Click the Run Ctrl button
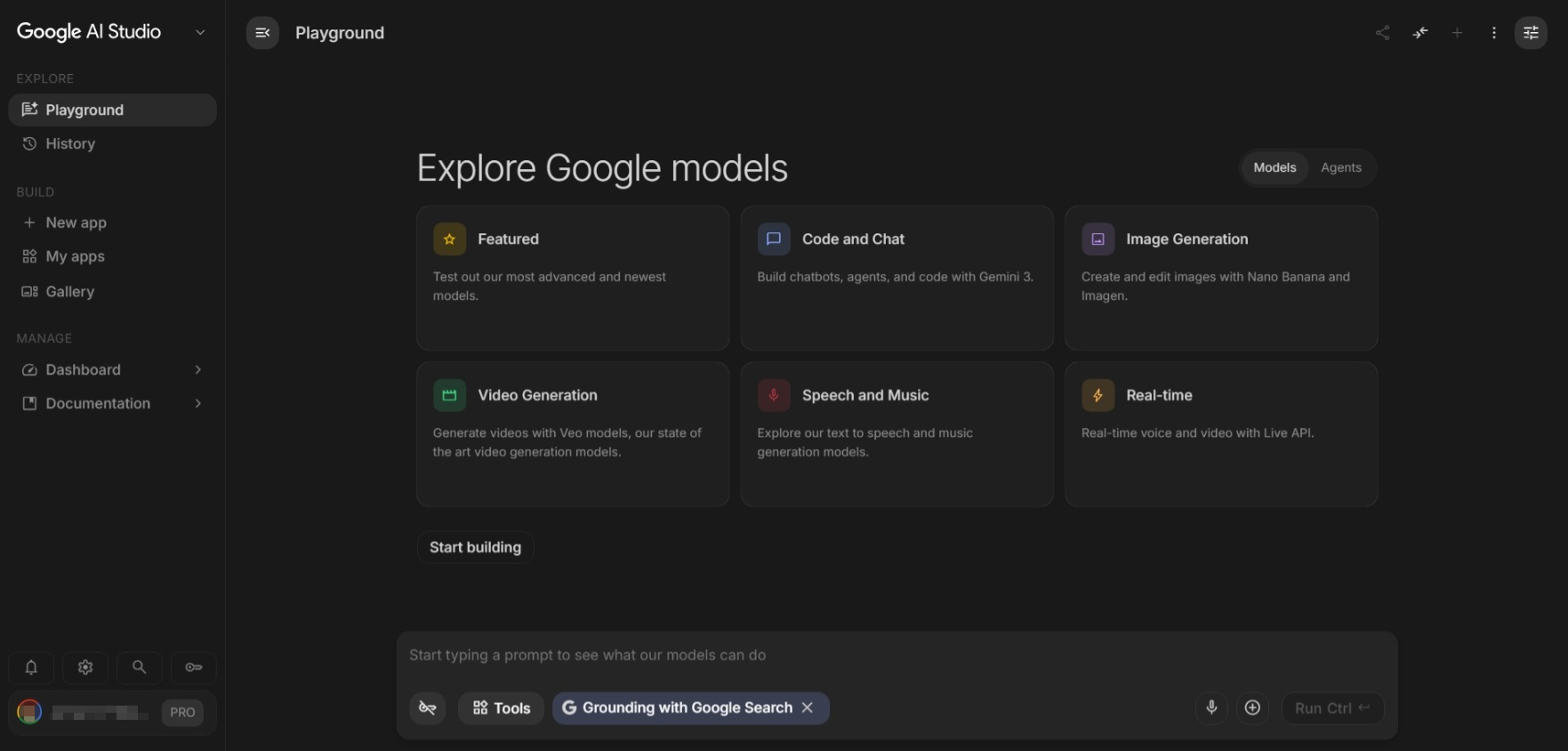The height and width of the screenshot is (751, 1568). (x=1332, y=708)
